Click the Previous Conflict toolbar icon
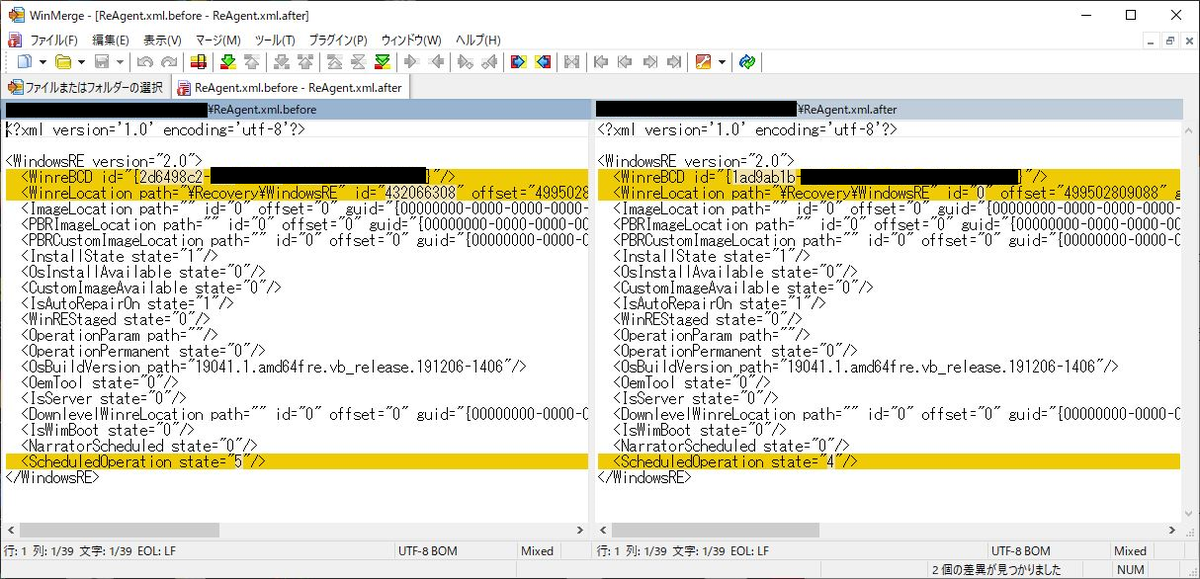This screenshot has height=579, width=1200. click(305, 62)
